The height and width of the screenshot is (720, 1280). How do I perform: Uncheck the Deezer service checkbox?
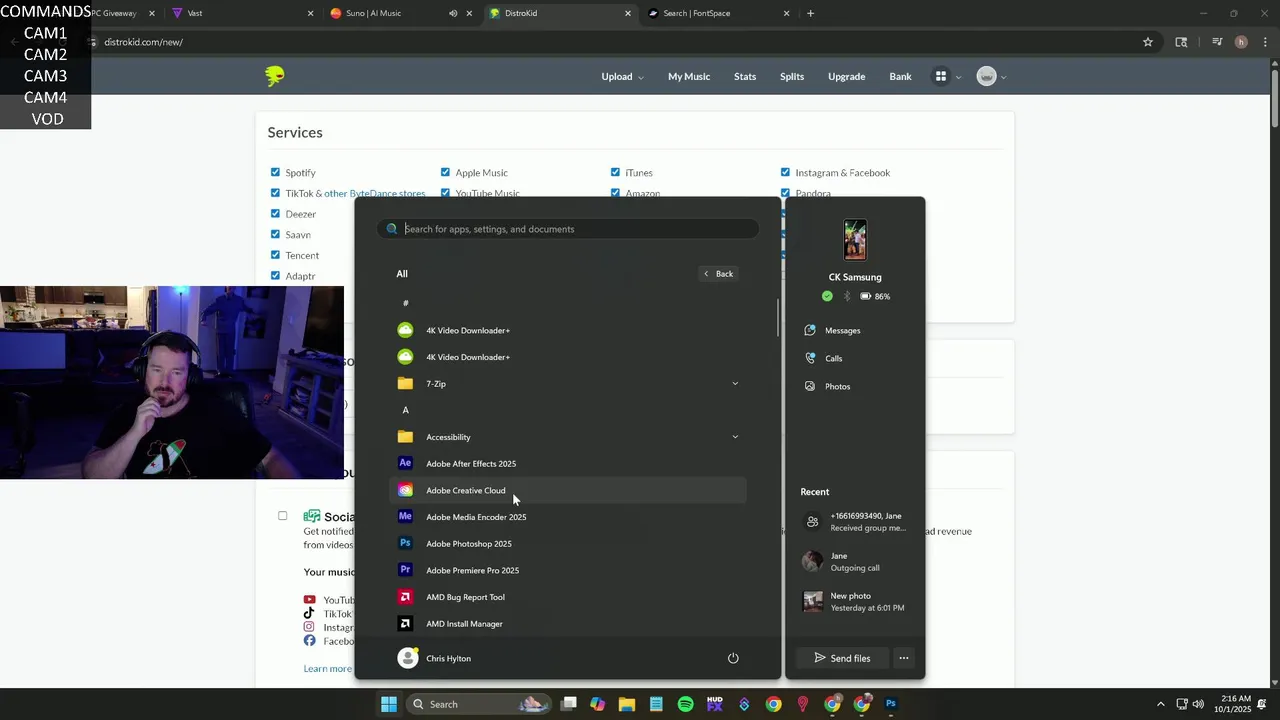point(275,213)
